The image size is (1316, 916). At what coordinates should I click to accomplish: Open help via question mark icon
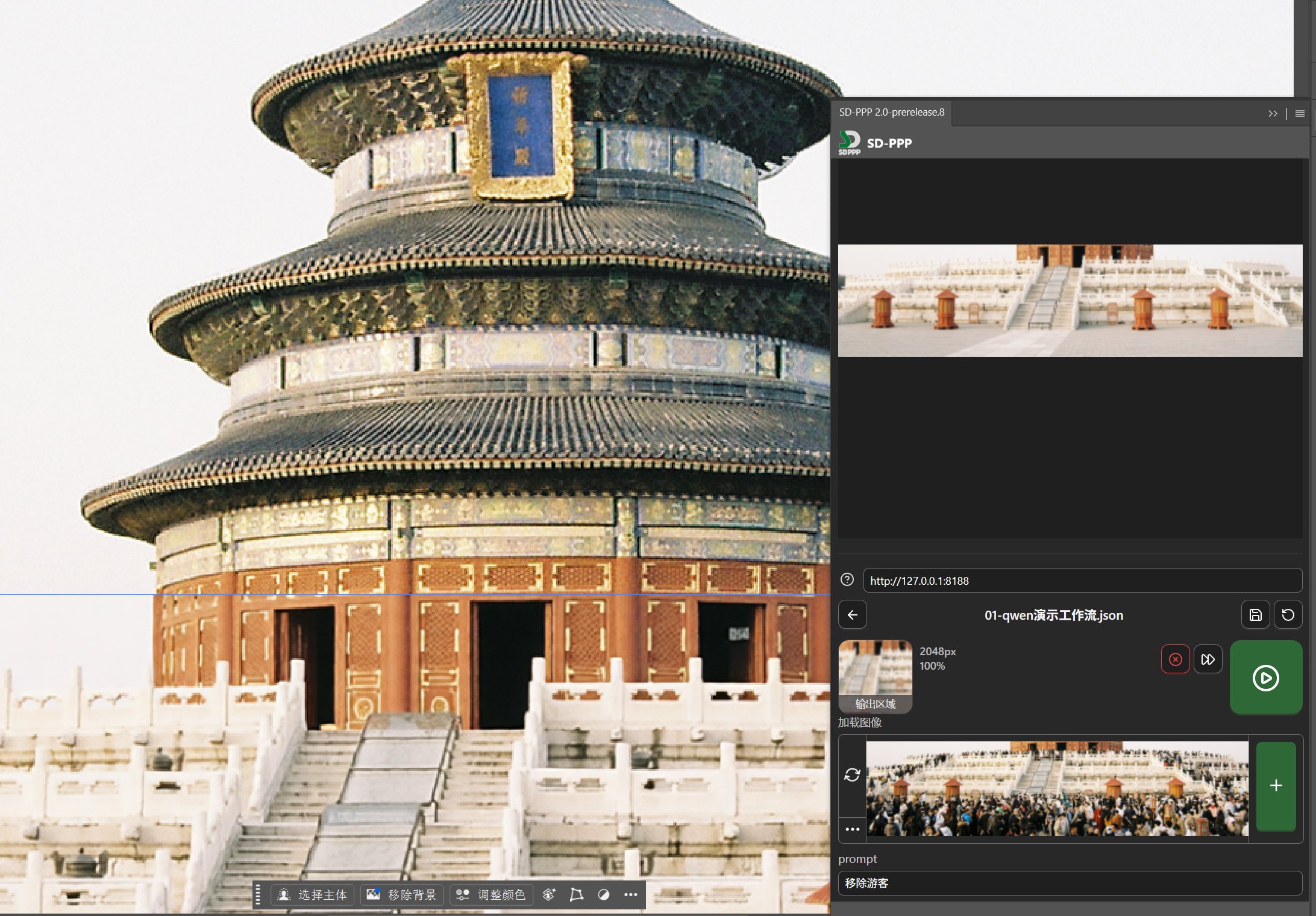(847, 580)
